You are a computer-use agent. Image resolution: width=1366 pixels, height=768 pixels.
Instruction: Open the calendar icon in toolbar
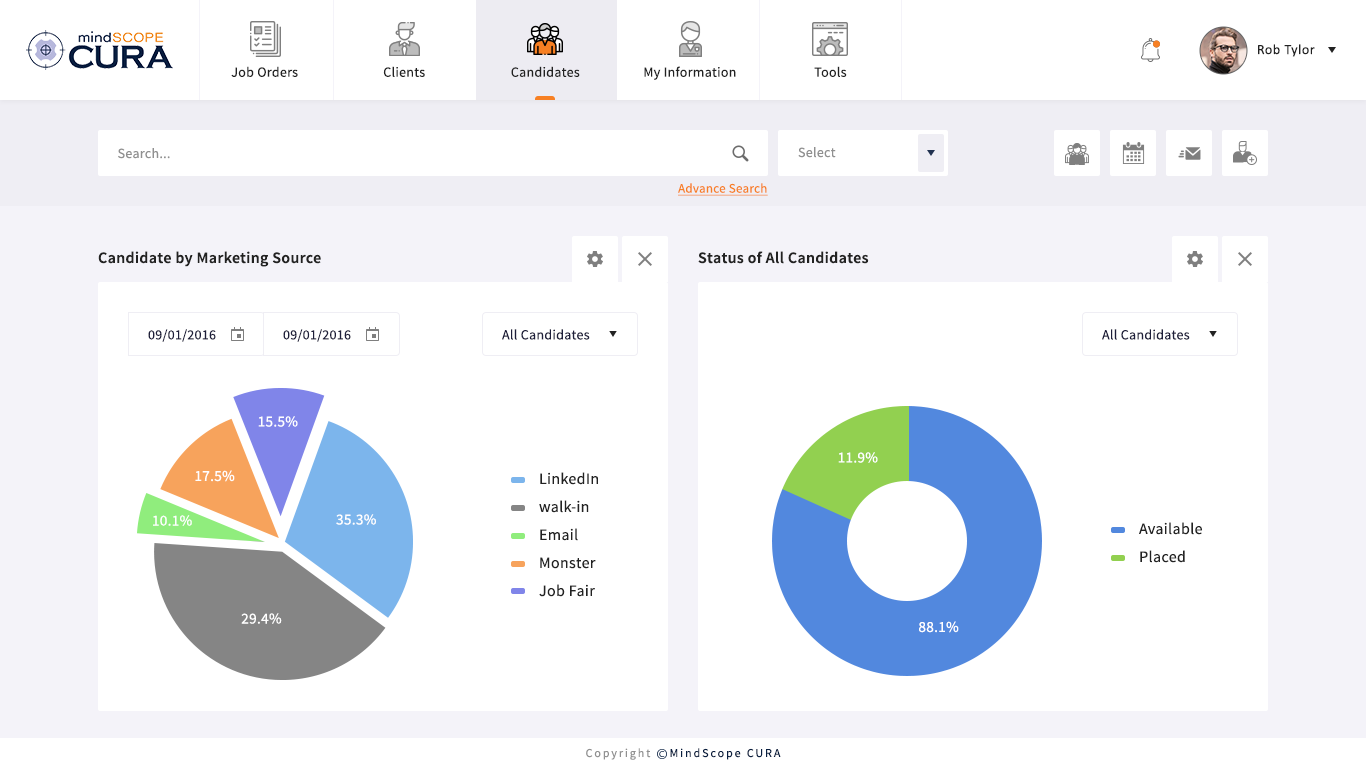[1133, 153]
